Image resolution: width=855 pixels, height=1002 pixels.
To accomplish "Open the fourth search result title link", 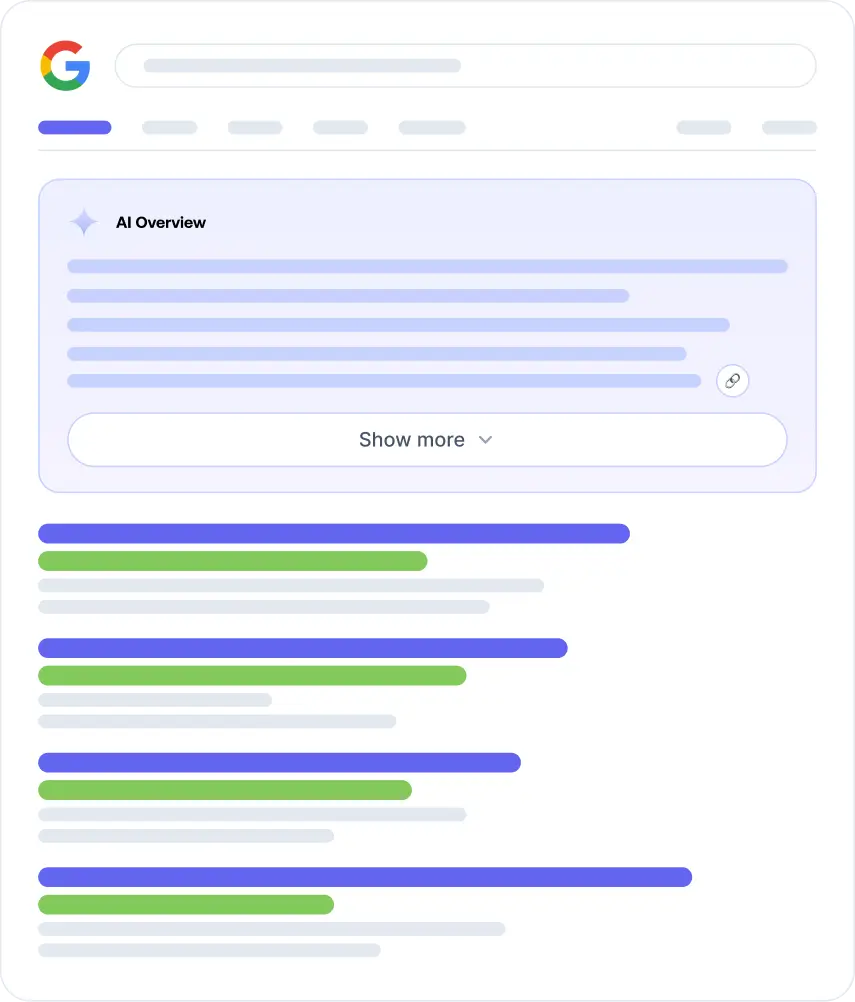I will pos(365,877).
